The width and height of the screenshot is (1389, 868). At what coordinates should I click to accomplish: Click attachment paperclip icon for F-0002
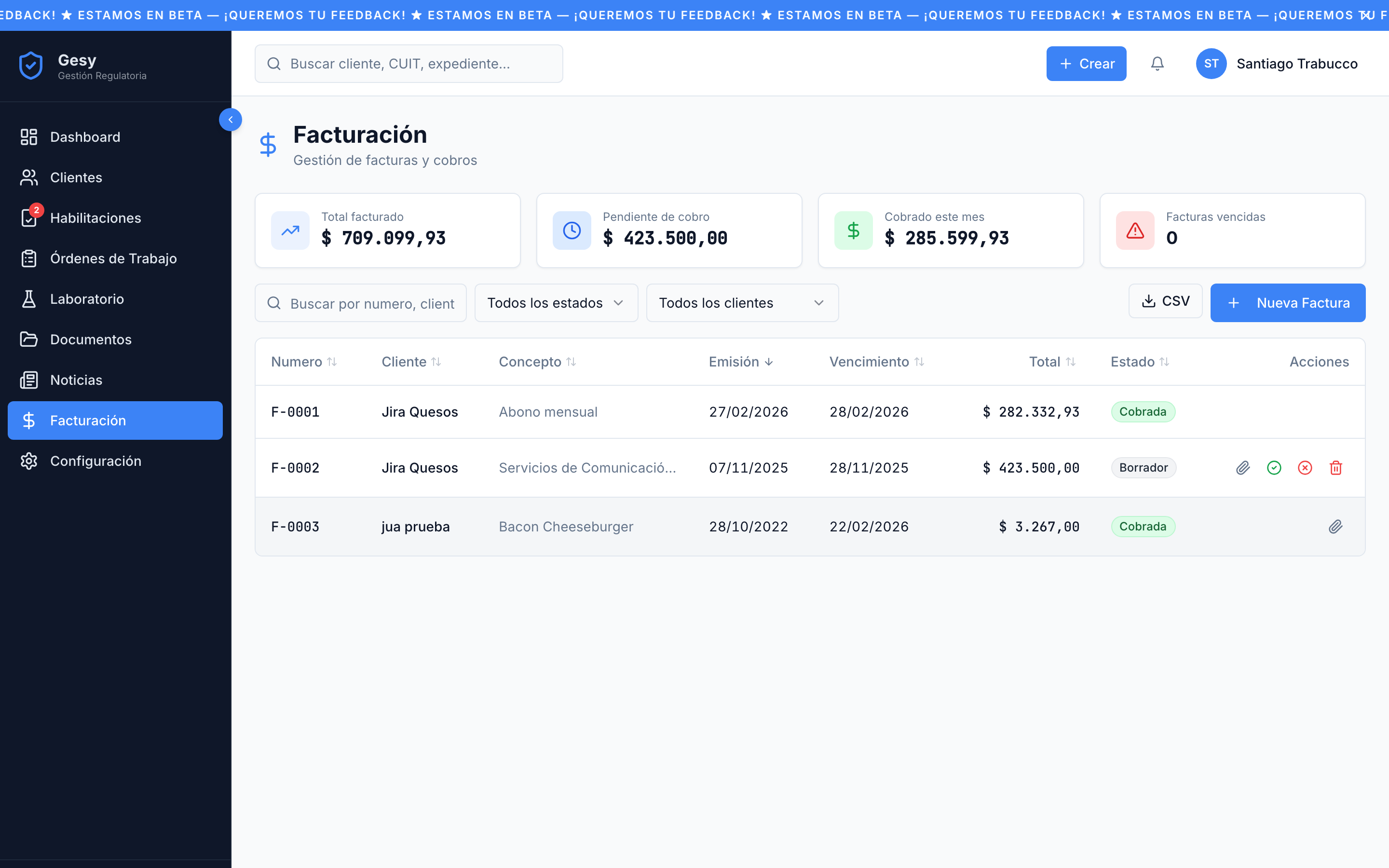1243,468
